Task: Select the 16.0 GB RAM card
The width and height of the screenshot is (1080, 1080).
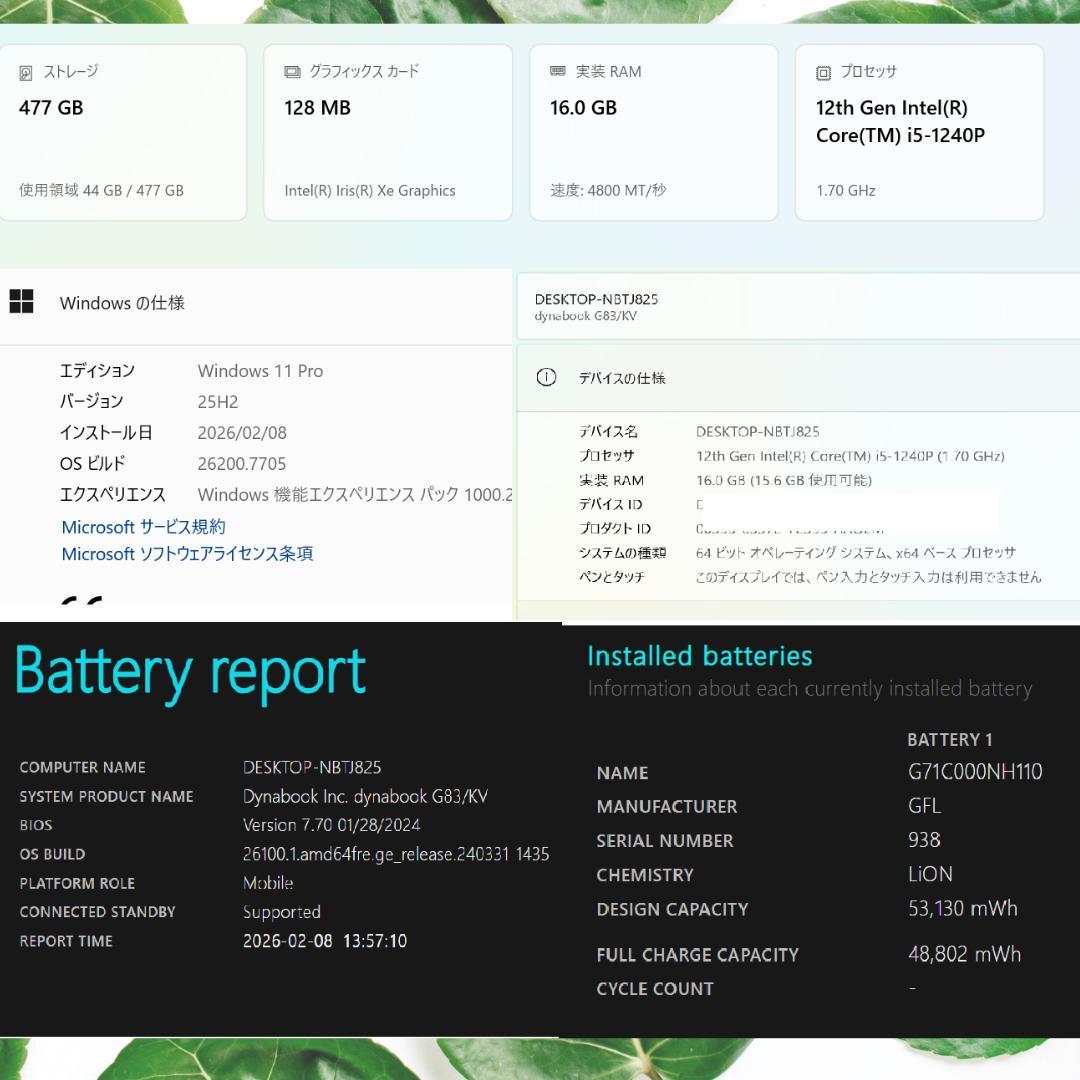Action: [x=653, y=132]
